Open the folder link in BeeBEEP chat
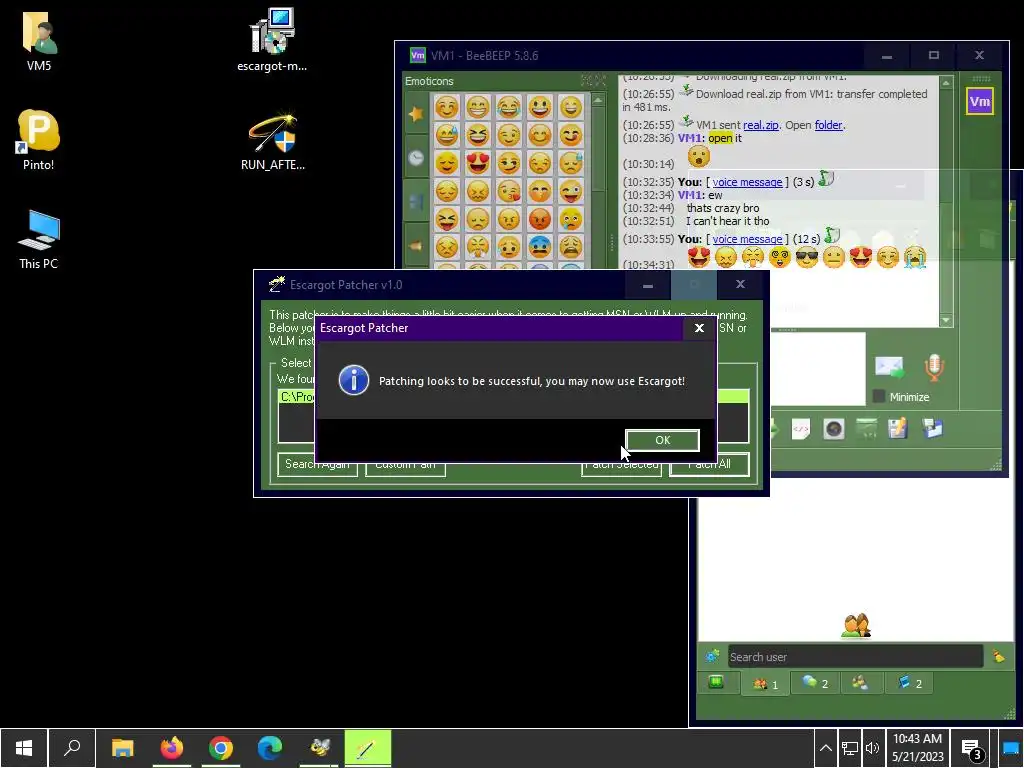The width and height of the screenshot is (1024, 768). [828, 125]
